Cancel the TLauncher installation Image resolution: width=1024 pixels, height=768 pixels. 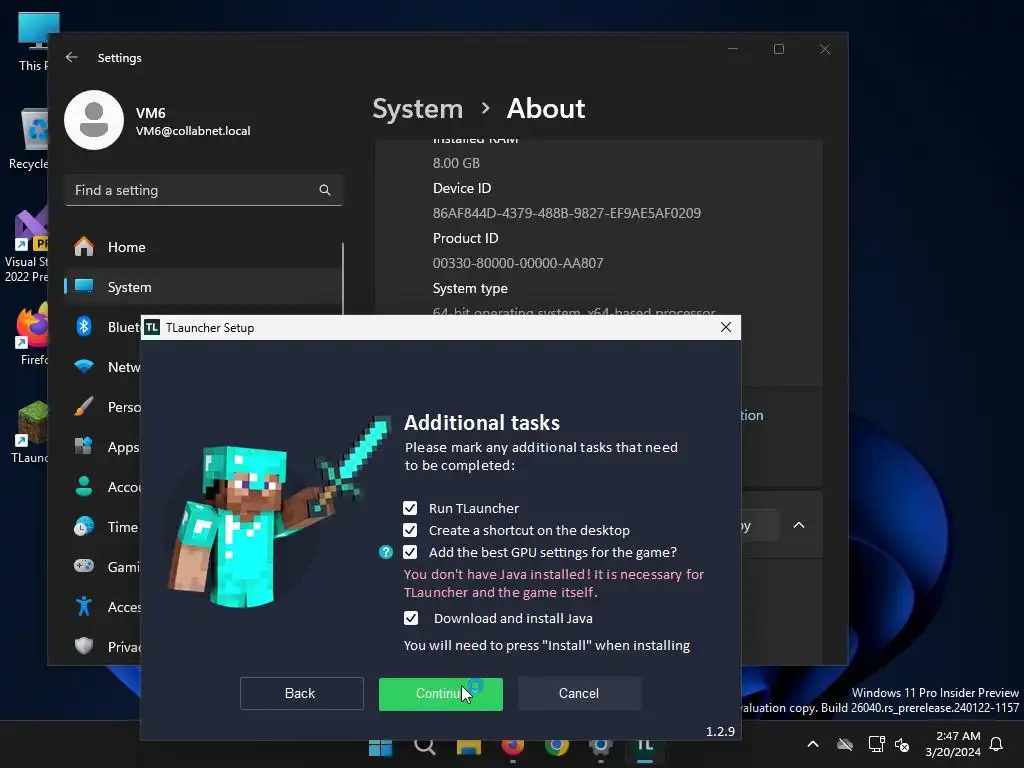(x=579, y=694)
